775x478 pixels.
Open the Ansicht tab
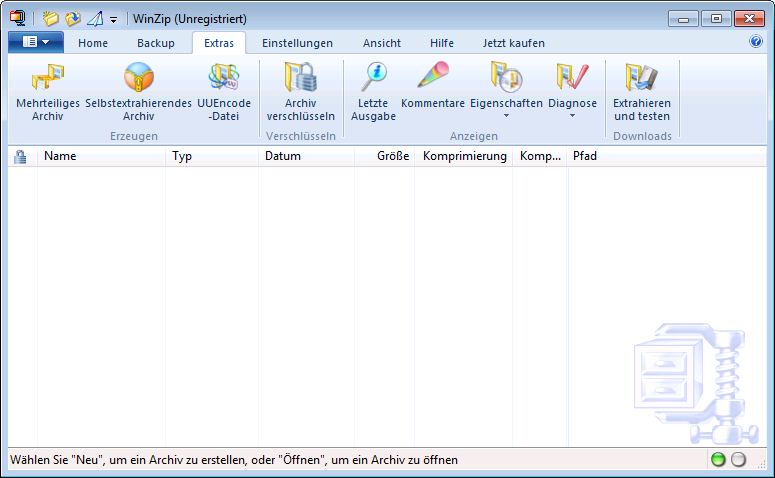point(382,43)
